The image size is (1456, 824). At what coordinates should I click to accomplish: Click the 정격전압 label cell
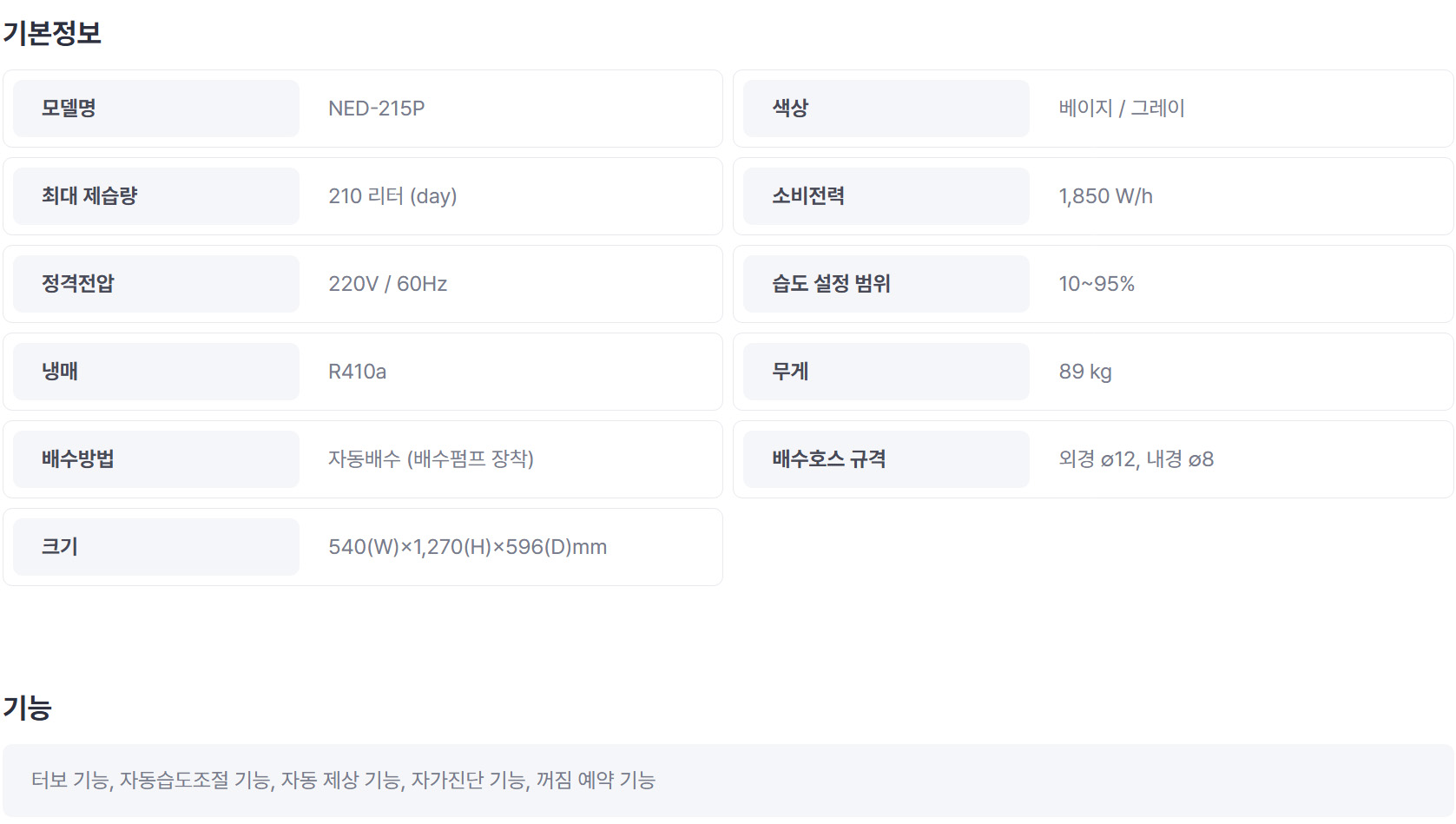pyautogui.click(x=156, y=284)
